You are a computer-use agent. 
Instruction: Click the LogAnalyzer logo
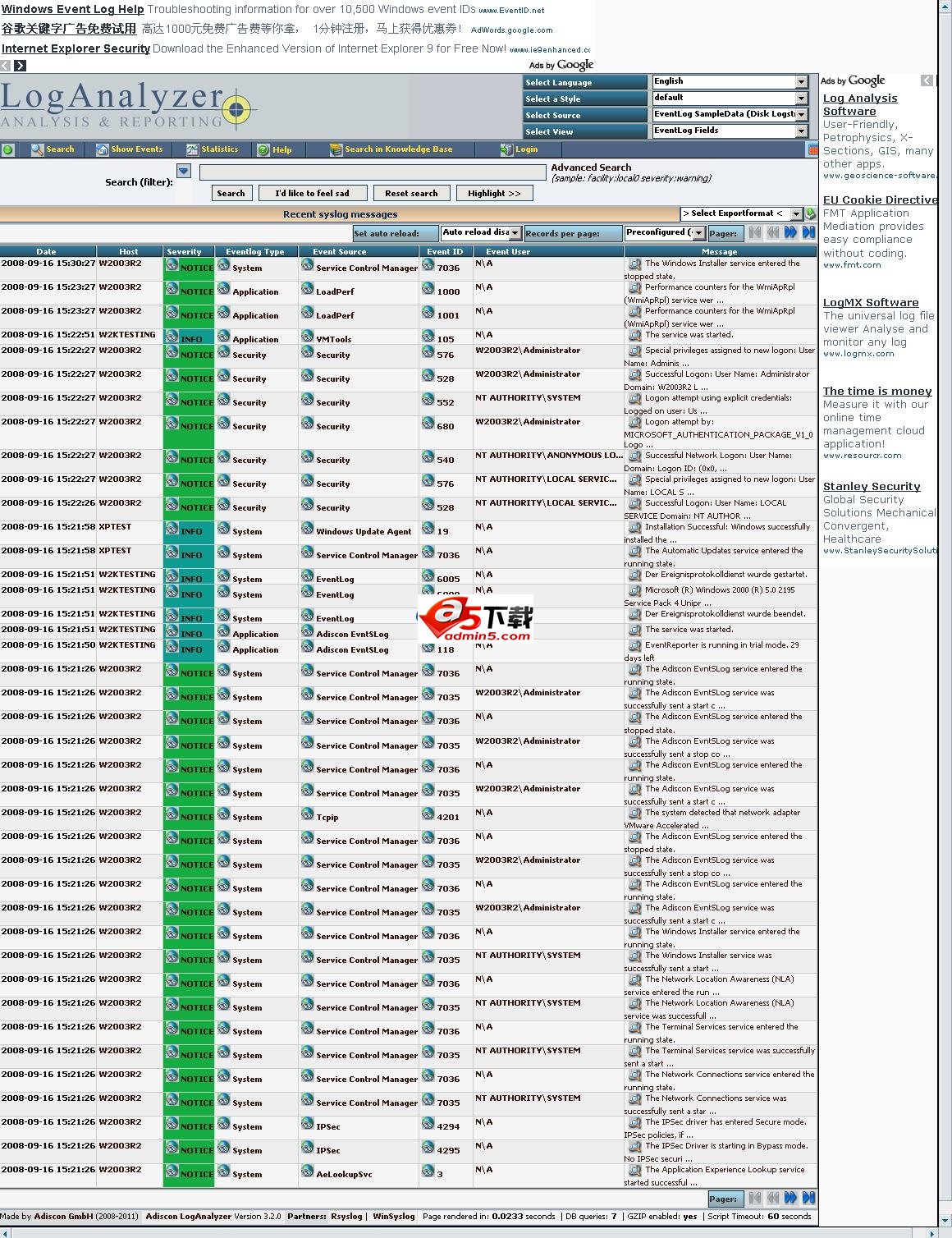[128, 107]
